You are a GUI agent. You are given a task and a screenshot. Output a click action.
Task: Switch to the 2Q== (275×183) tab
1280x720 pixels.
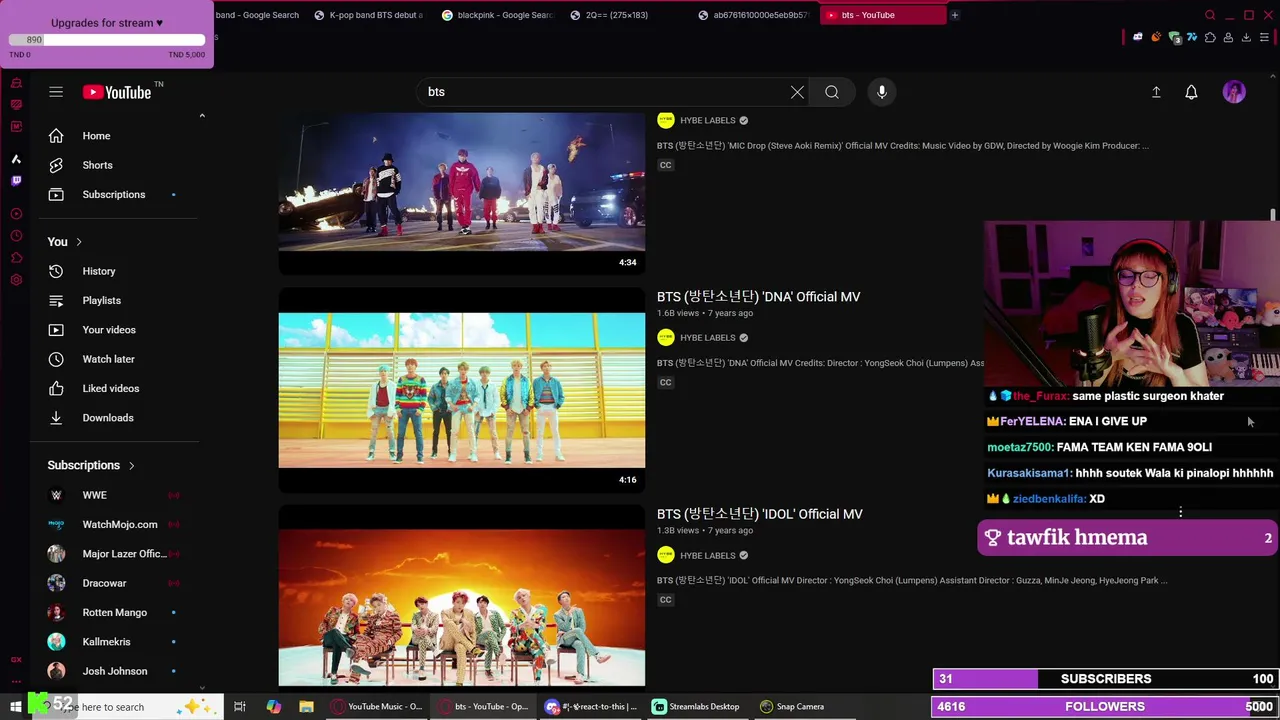[625, 15]
